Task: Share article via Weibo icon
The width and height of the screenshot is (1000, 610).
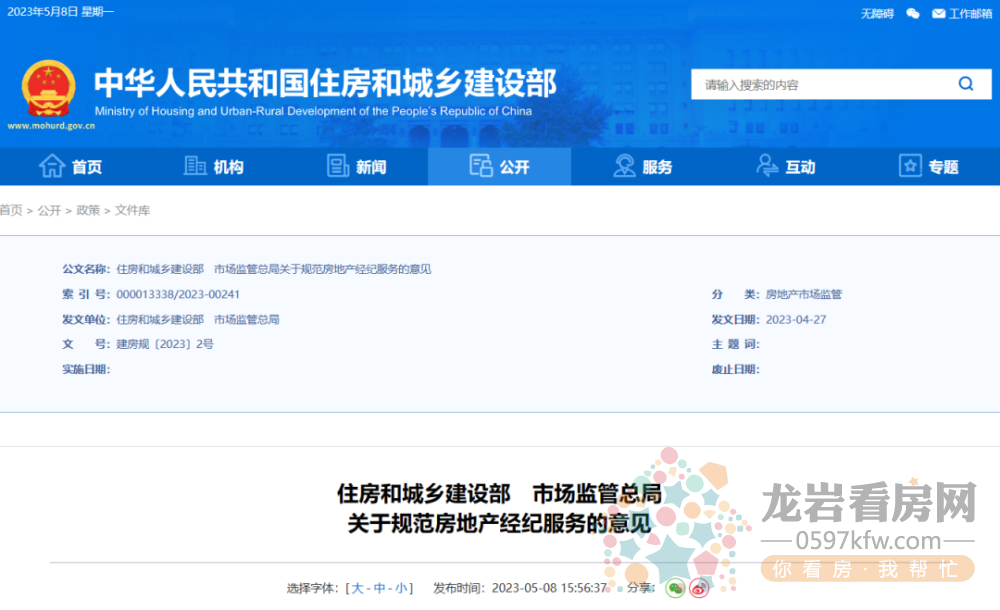Action: [699, 588]
